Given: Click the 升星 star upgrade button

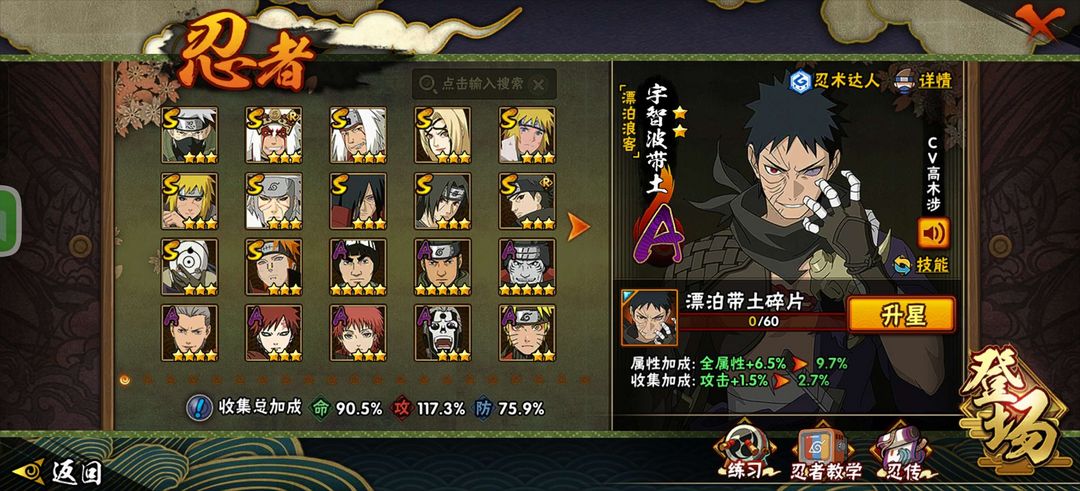Looking at the screenshot, I should [901, 315].
